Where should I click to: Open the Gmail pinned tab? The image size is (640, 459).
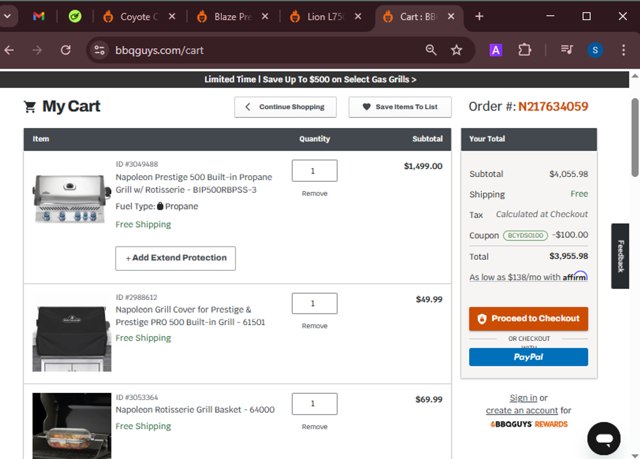point(39,16)
